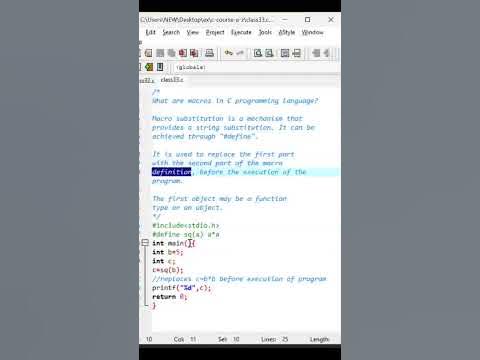Click the printf("%d",c); line
This screenshot has width=480, height=360.
[x=182, y=288]
